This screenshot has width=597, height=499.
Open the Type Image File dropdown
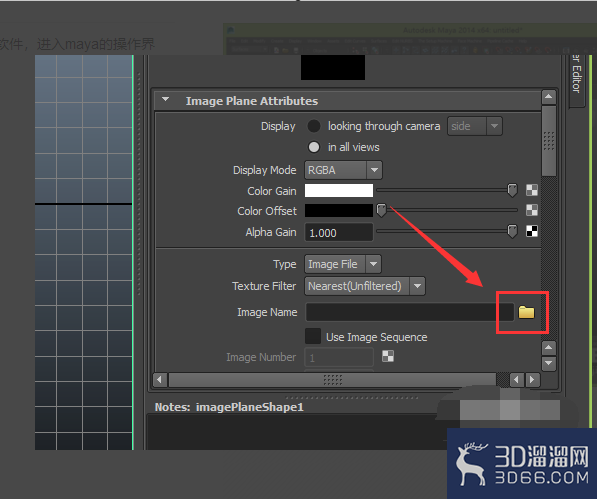point(343,264)
